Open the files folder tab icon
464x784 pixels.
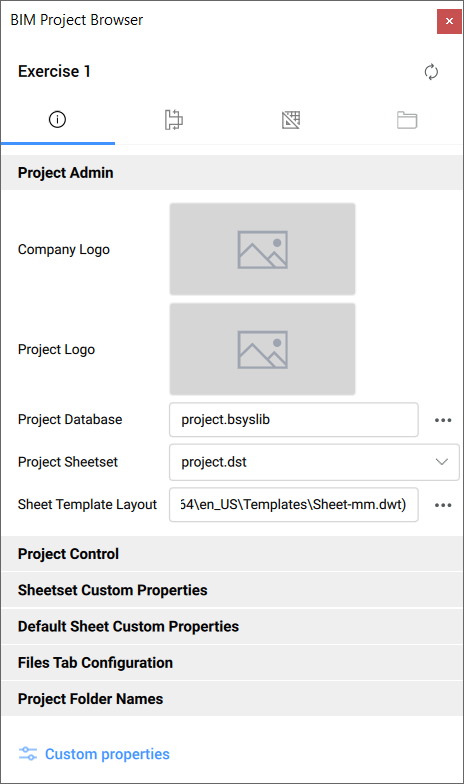[x=407, y=120]
